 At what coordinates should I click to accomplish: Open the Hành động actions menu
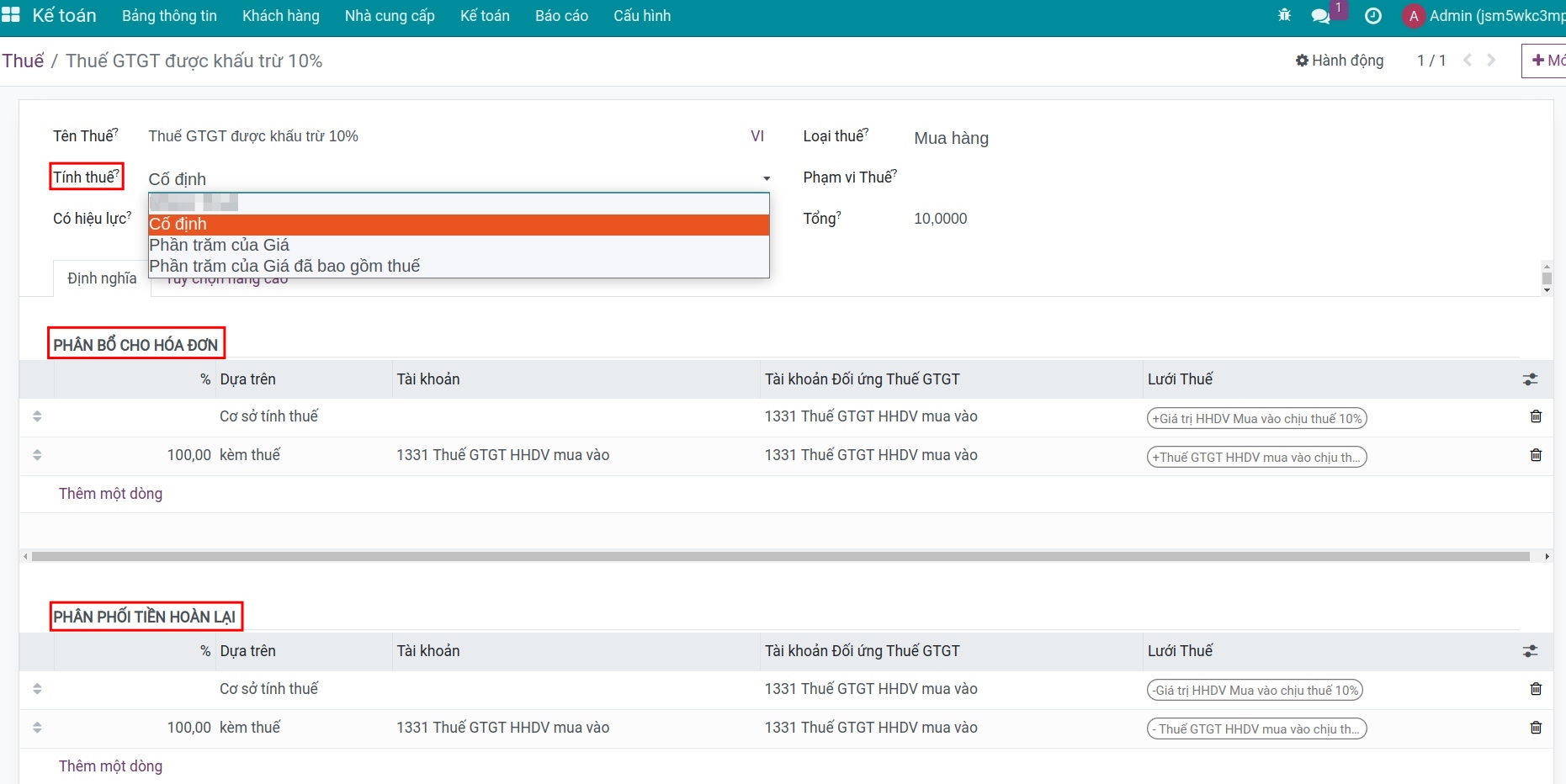[x=1340, y=60]
